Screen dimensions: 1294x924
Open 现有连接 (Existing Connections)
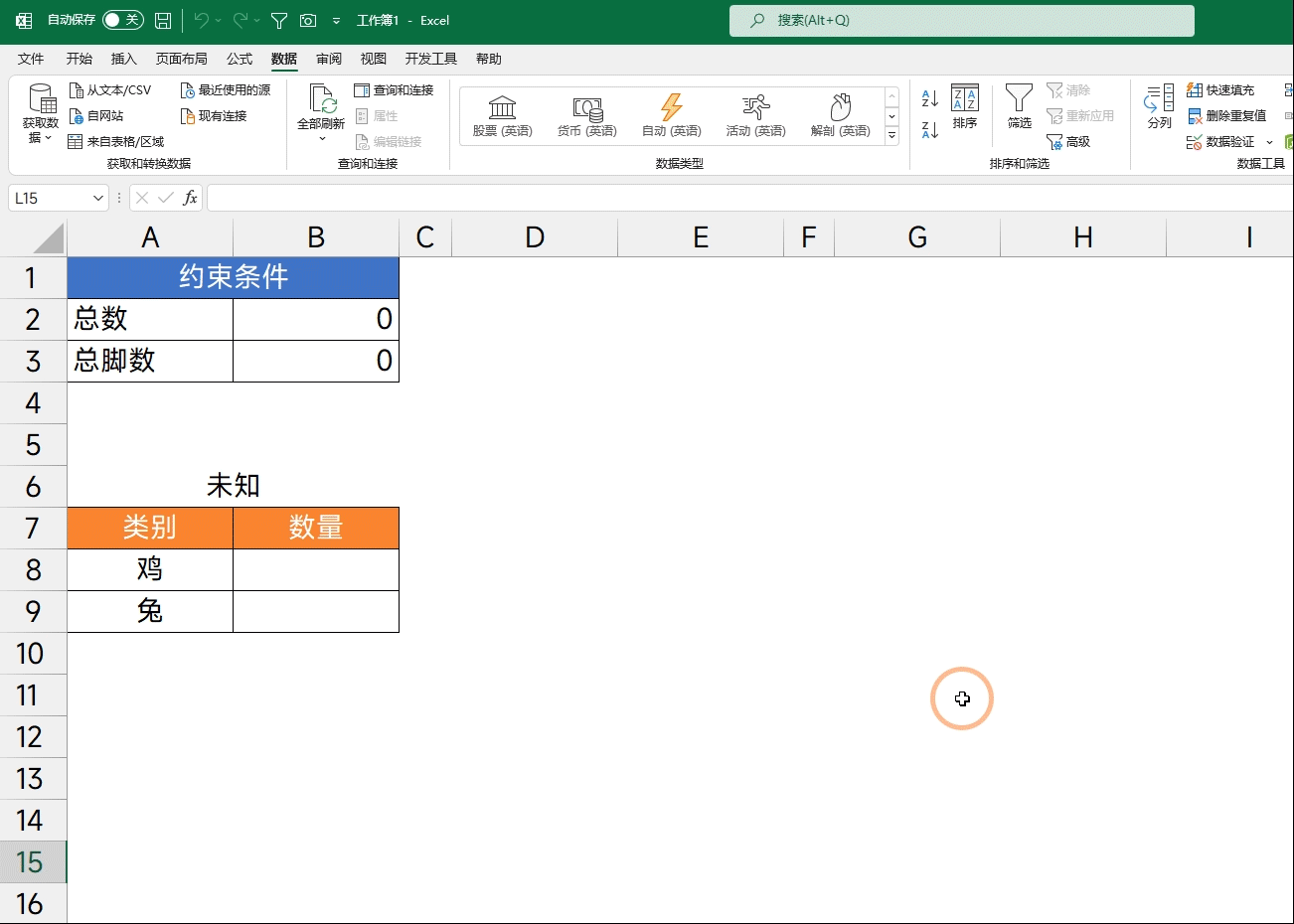(214, 115)
